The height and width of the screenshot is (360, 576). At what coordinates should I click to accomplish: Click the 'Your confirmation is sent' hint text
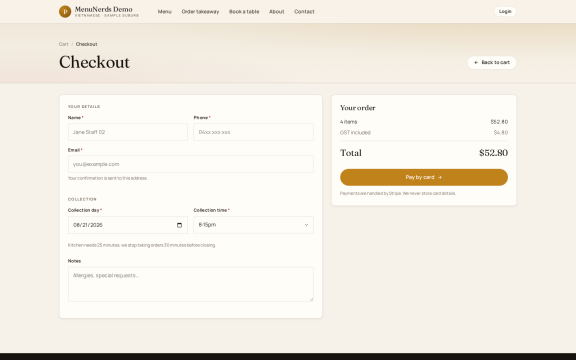coord(108,178)
